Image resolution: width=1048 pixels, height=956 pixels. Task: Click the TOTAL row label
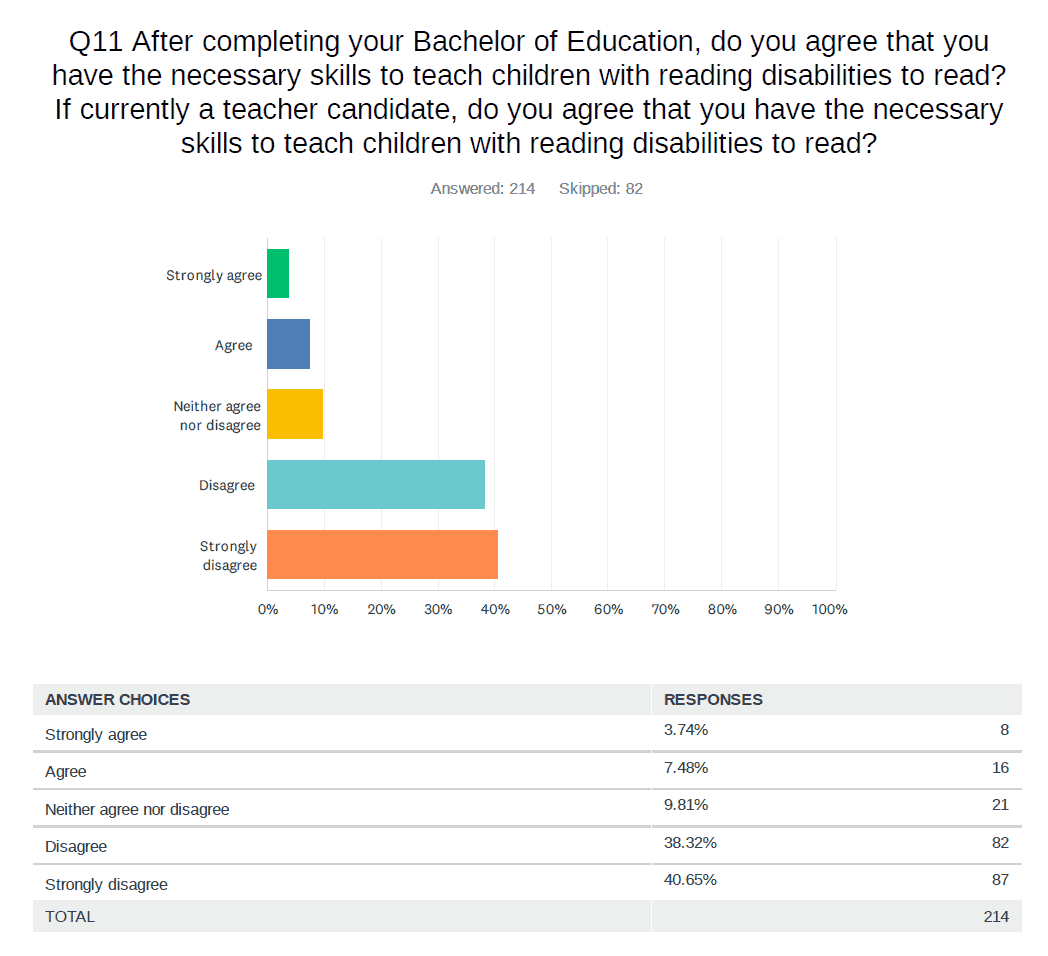(x=70, y=916)
